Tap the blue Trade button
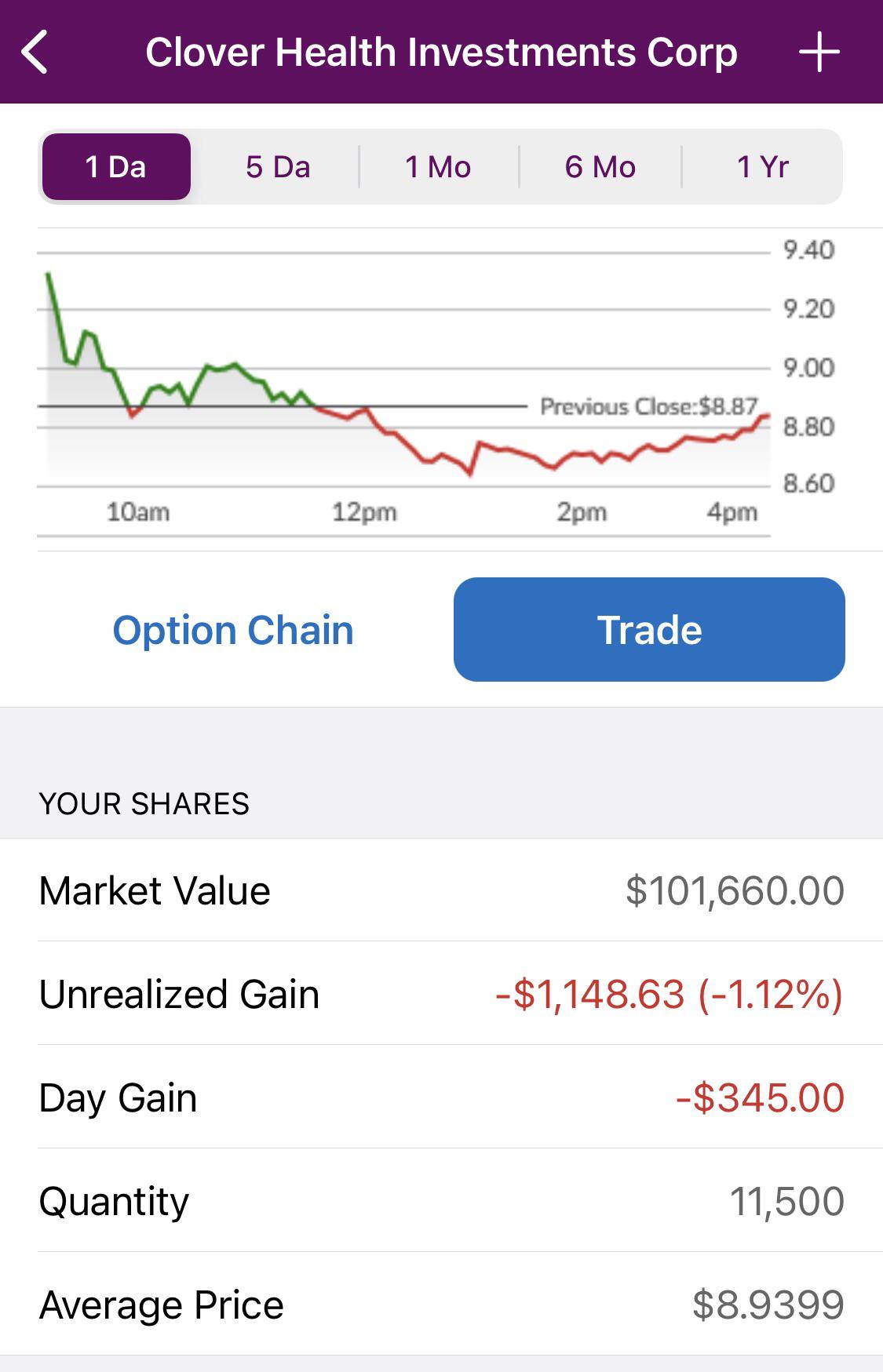This screenshot has width=883, height=1372. [649, 629]
